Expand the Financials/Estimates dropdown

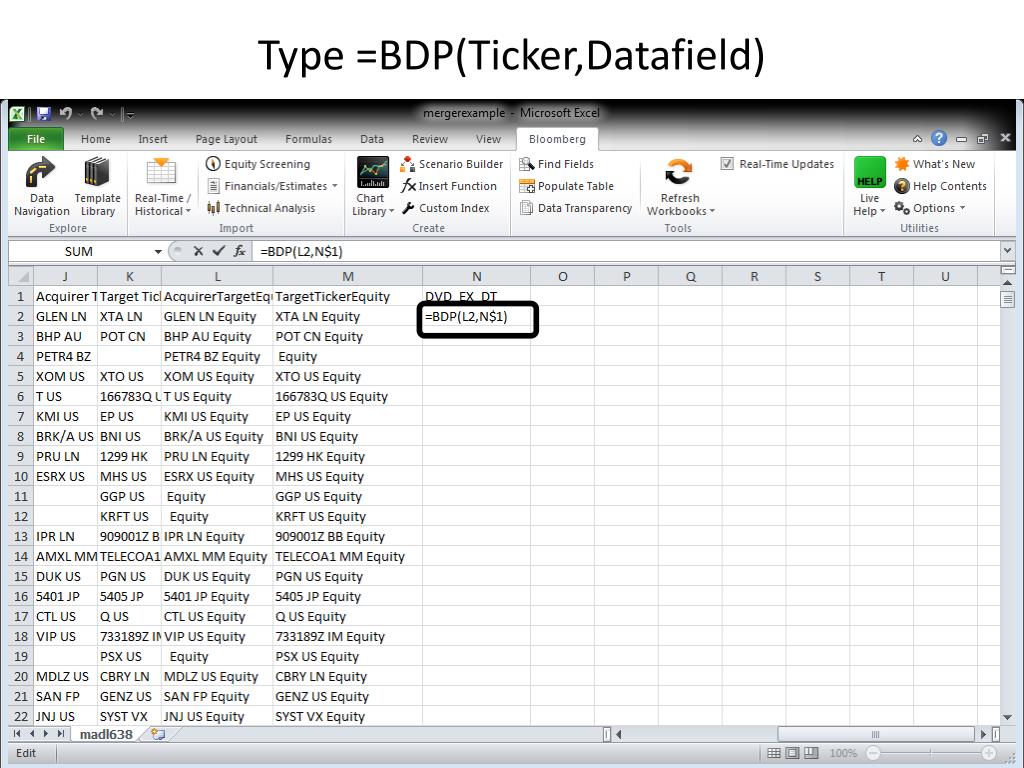pos(335,186)
